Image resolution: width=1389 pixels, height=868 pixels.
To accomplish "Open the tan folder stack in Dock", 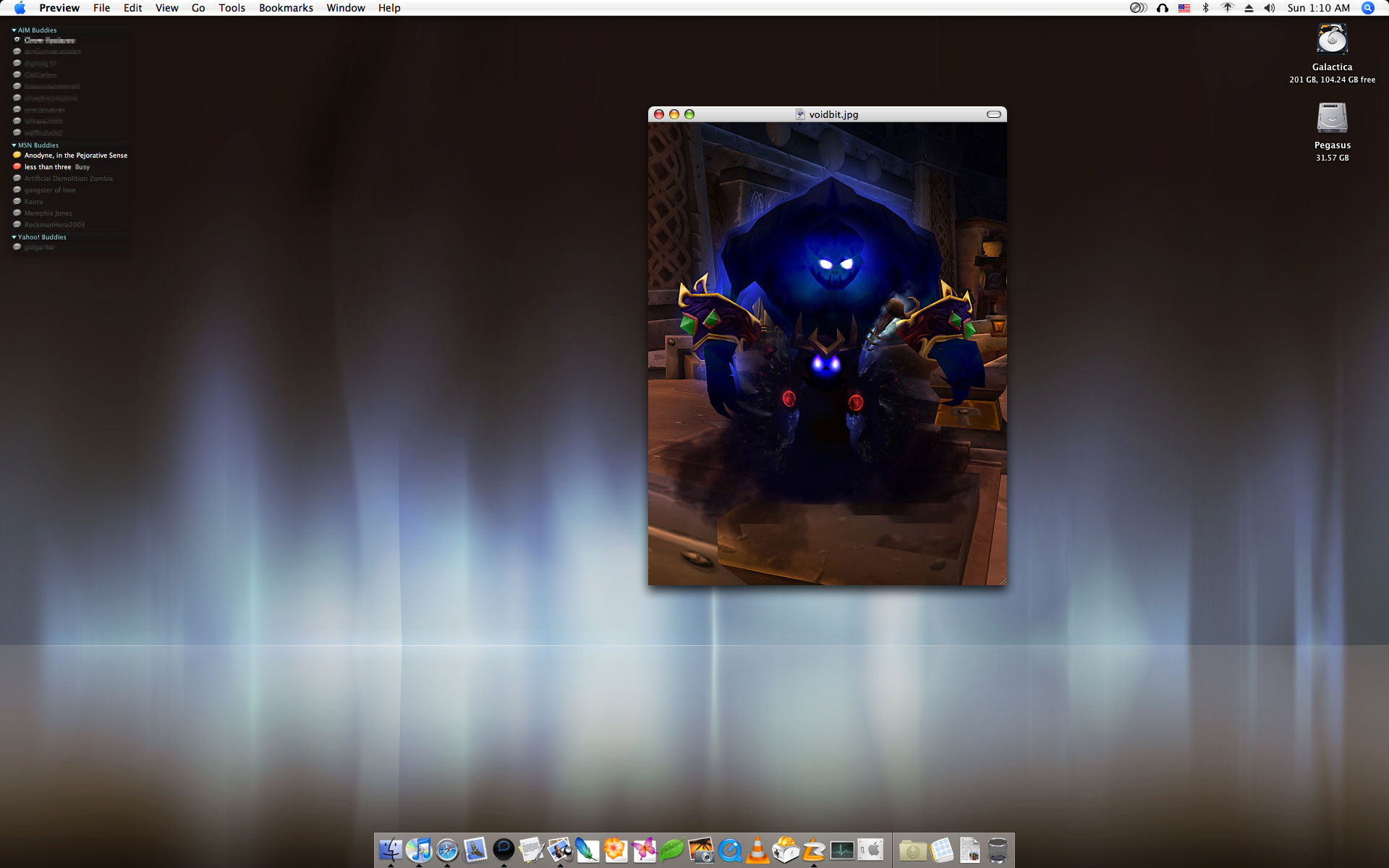I will (x=913, y=851).
